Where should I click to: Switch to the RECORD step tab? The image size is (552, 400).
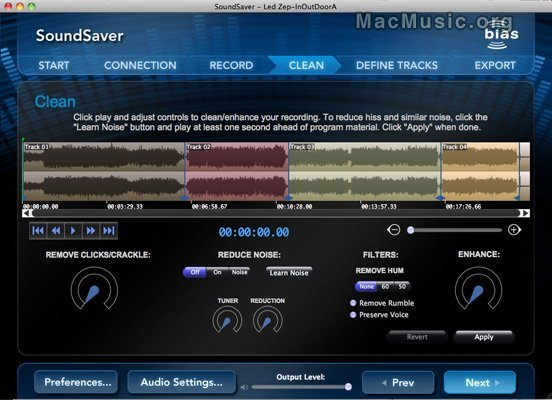[231, 65]
